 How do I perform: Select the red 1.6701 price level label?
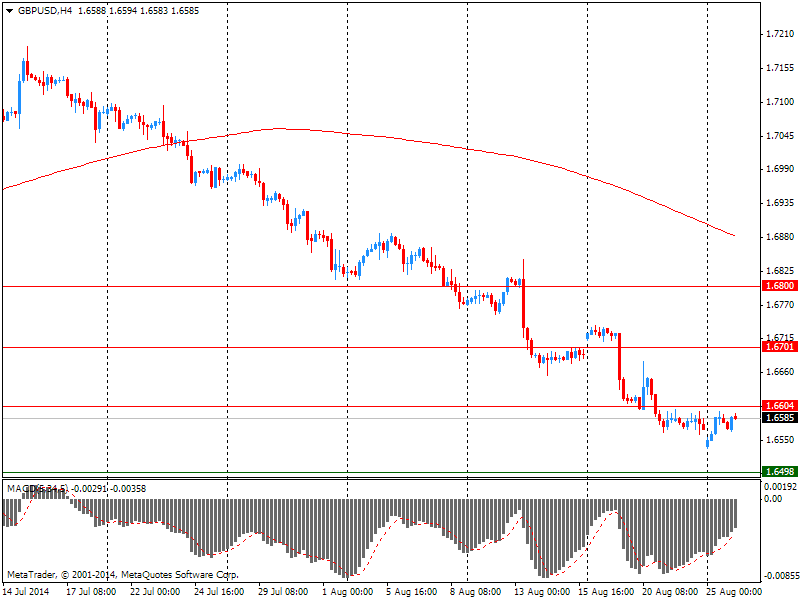pos(780,347)
